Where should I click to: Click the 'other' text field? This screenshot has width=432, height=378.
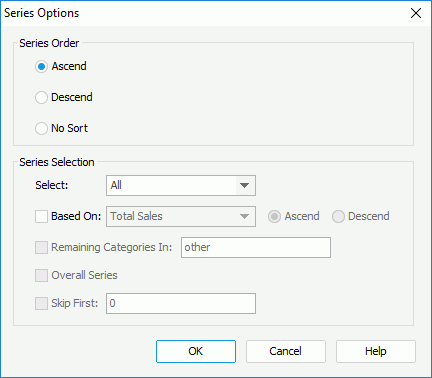(256, 247)
